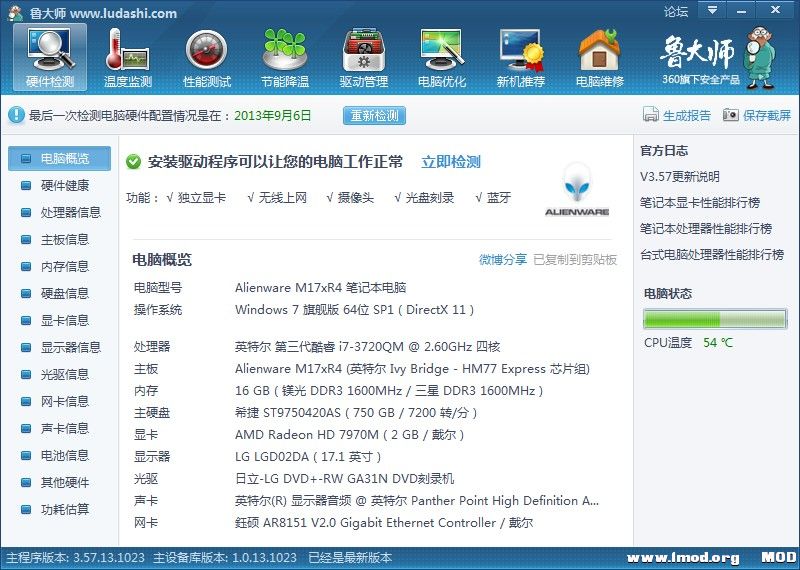Click the 生成报告 report printer icon
Image resolution: width=800 pixels, height=570 pixels.
pyautogui.click(x=651, y=115)
